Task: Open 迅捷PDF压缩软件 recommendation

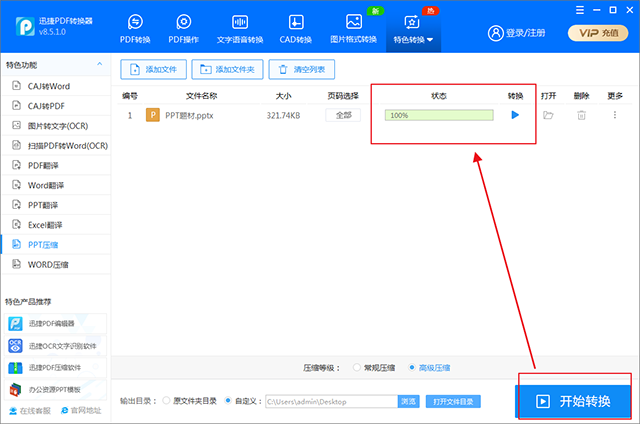Action: [56, 368]
